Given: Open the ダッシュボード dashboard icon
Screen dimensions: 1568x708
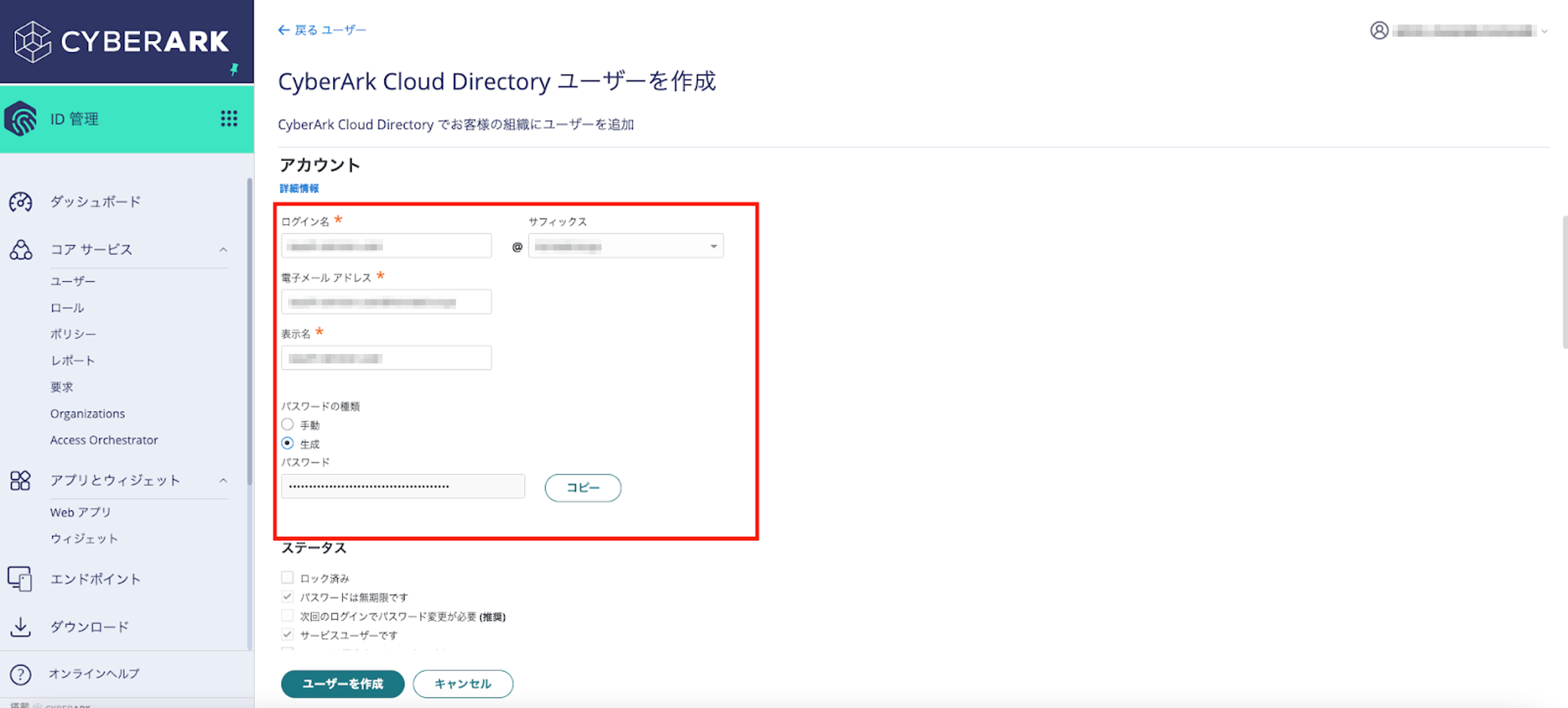Looking at the screenshot, I should pos(20,202).
